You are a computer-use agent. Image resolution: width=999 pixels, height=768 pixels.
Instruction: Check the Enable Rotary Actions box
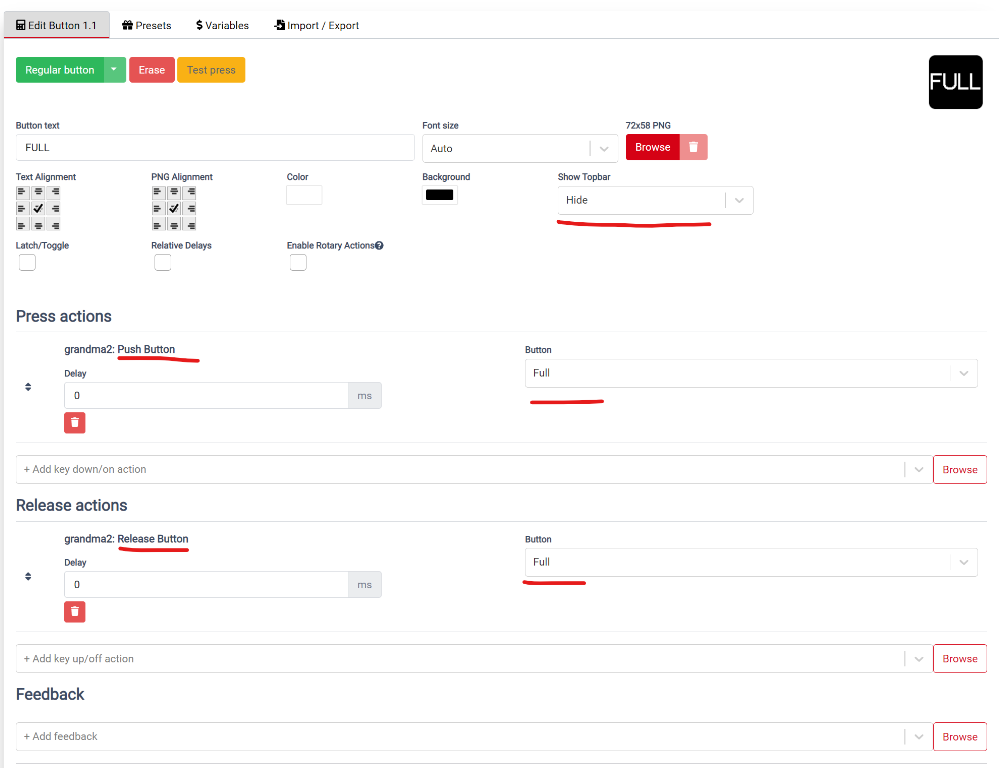pos(298,263)
